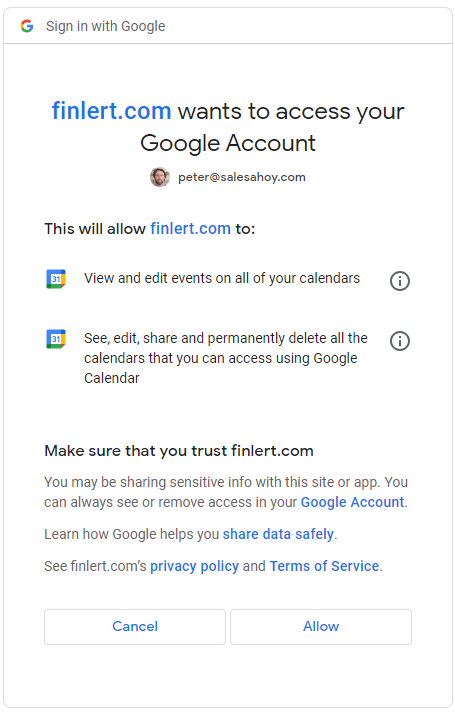This screenshot has width=455, height=712.
Task: Open finlert.com link in main heading
Action: (111, 111)
